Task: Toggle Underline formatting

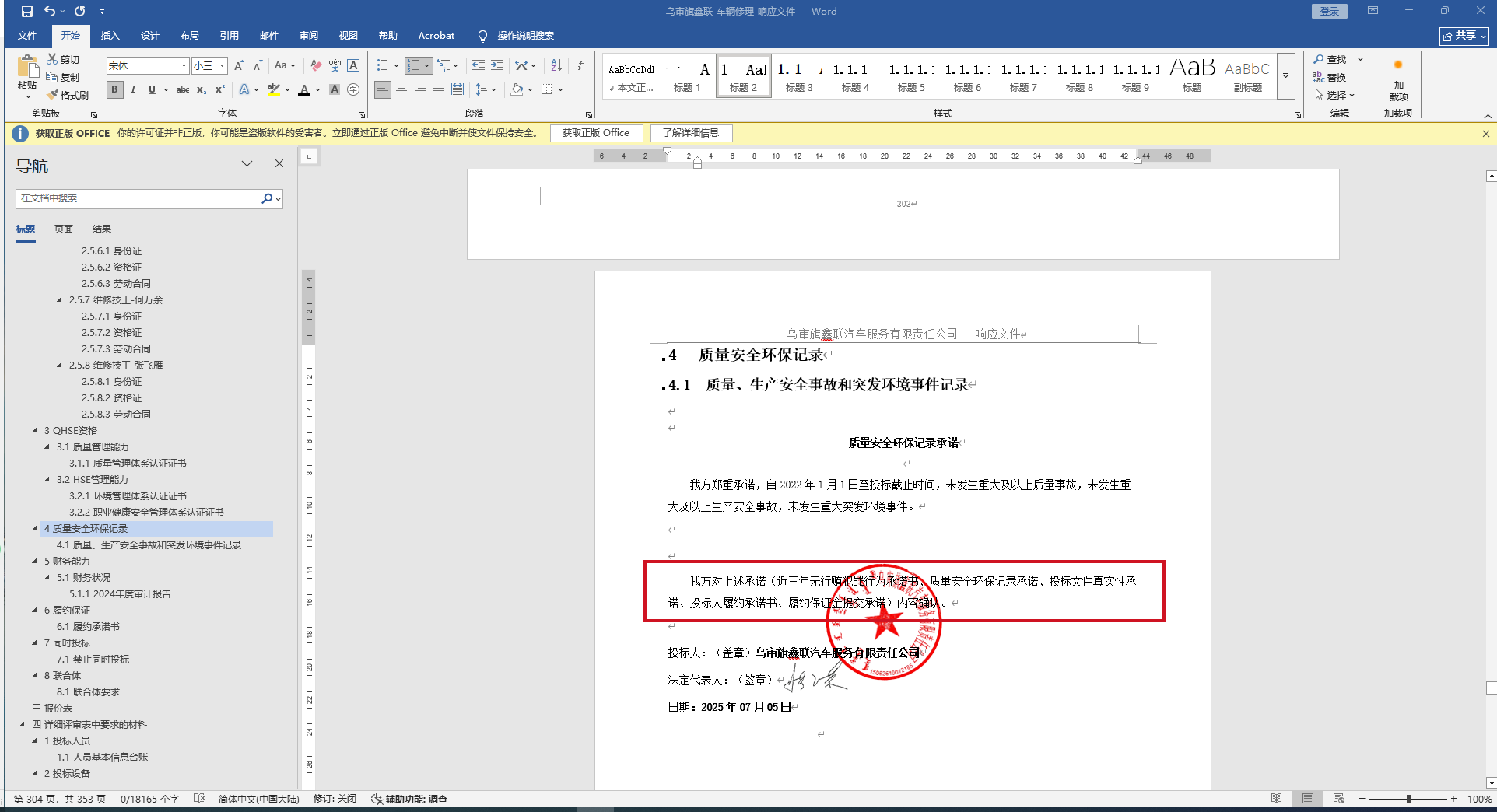Action: (x=152, y=89)
